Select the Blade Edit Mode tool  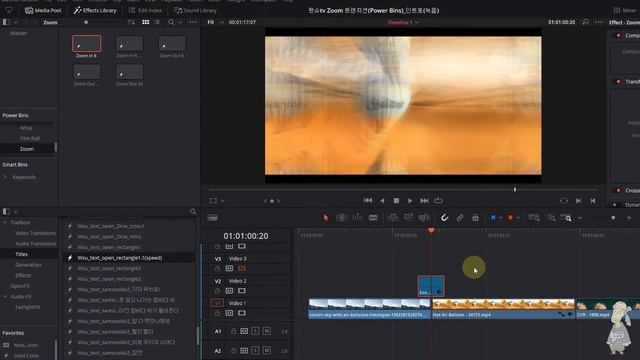pos(373,218)
